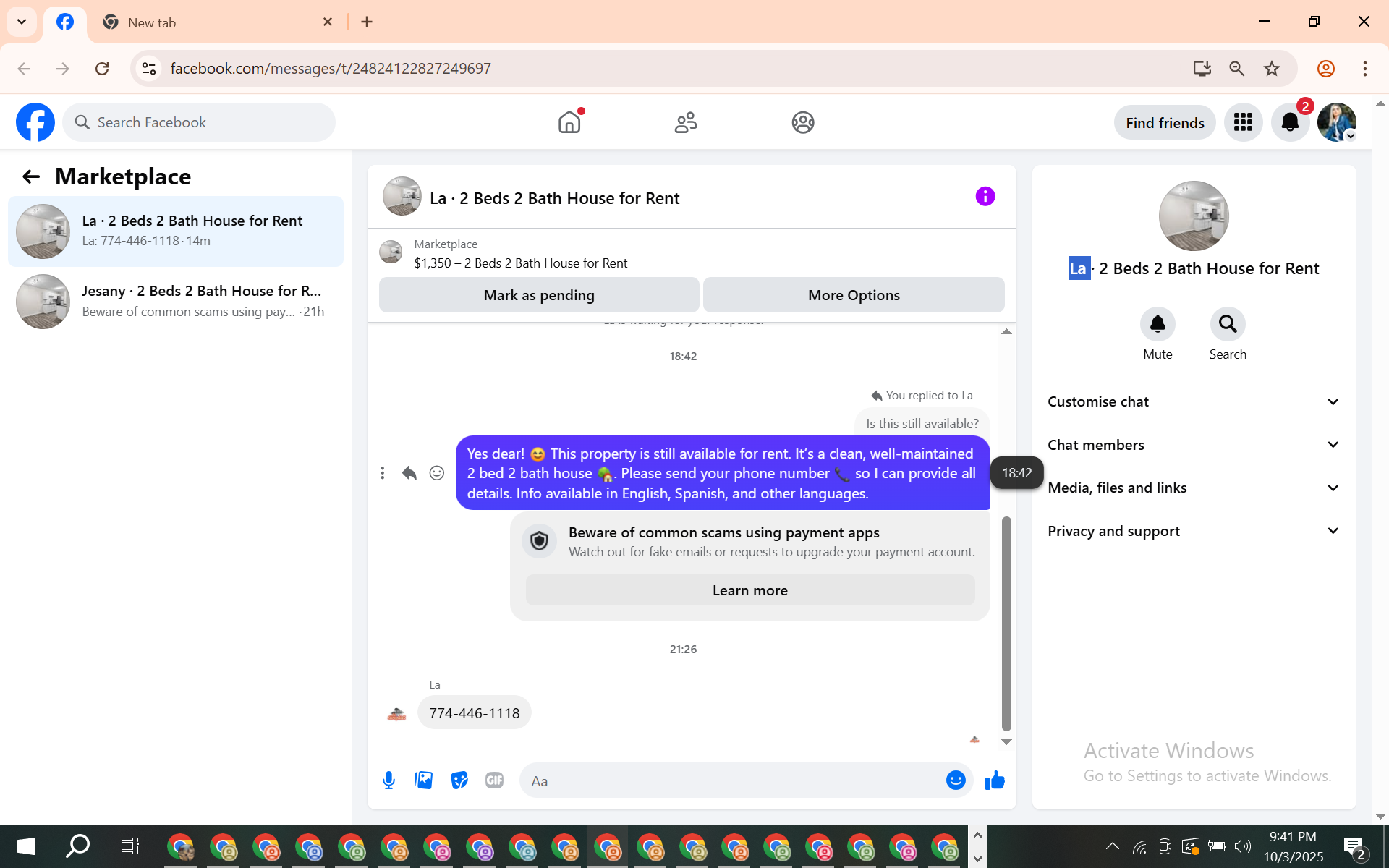Viewport: 1389px width, 868px height.
Task: Reload the page in the browser
Action: 102,69
